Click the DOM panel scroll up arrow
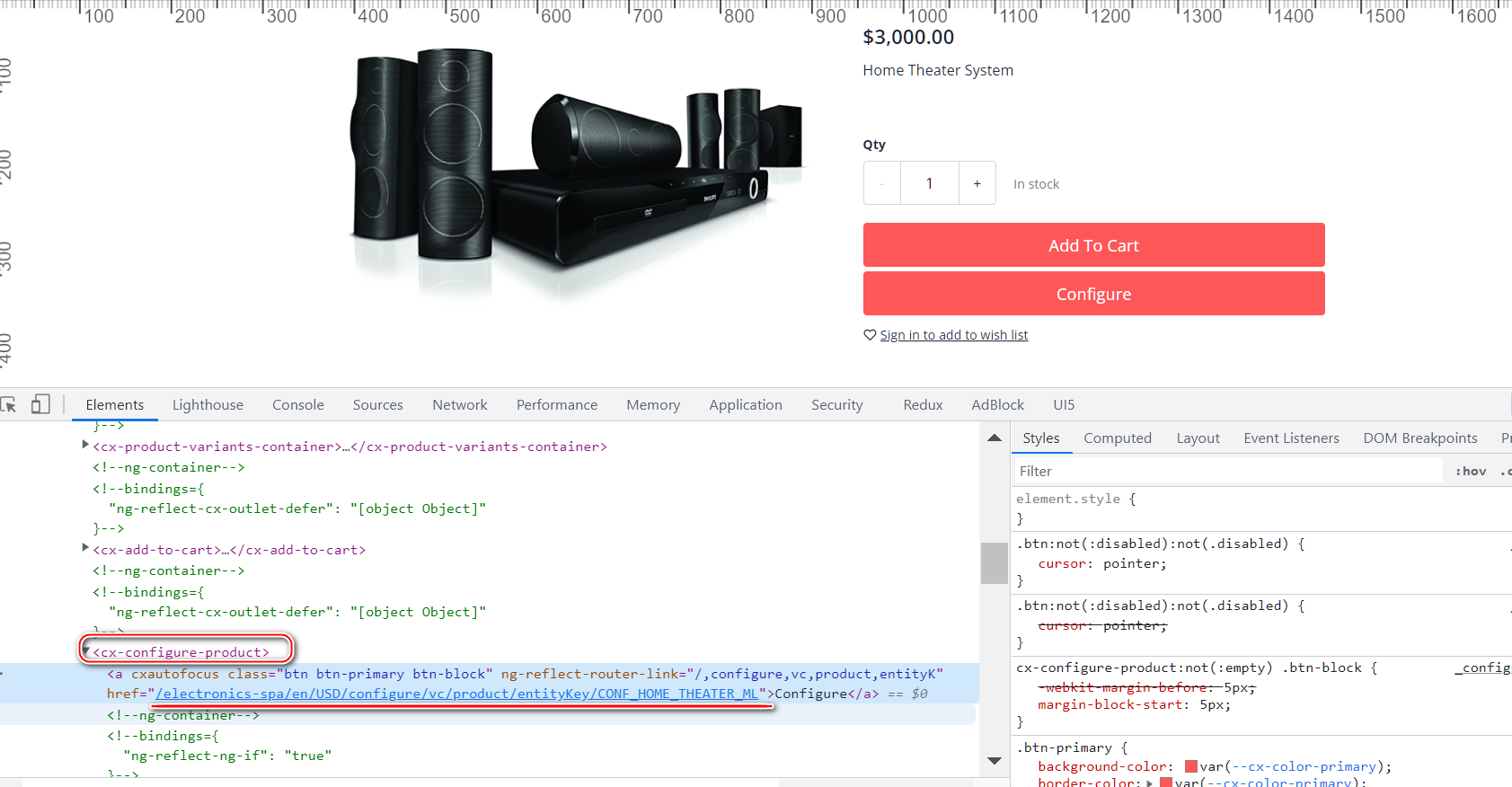This screenshot has height=787, width=1512. [995, 438]
